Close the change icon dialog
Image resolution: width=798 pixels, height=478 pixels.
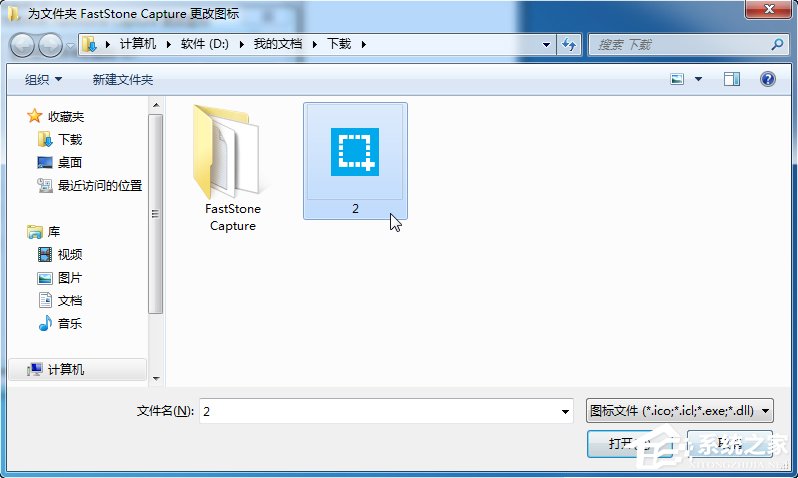point(769,9)
